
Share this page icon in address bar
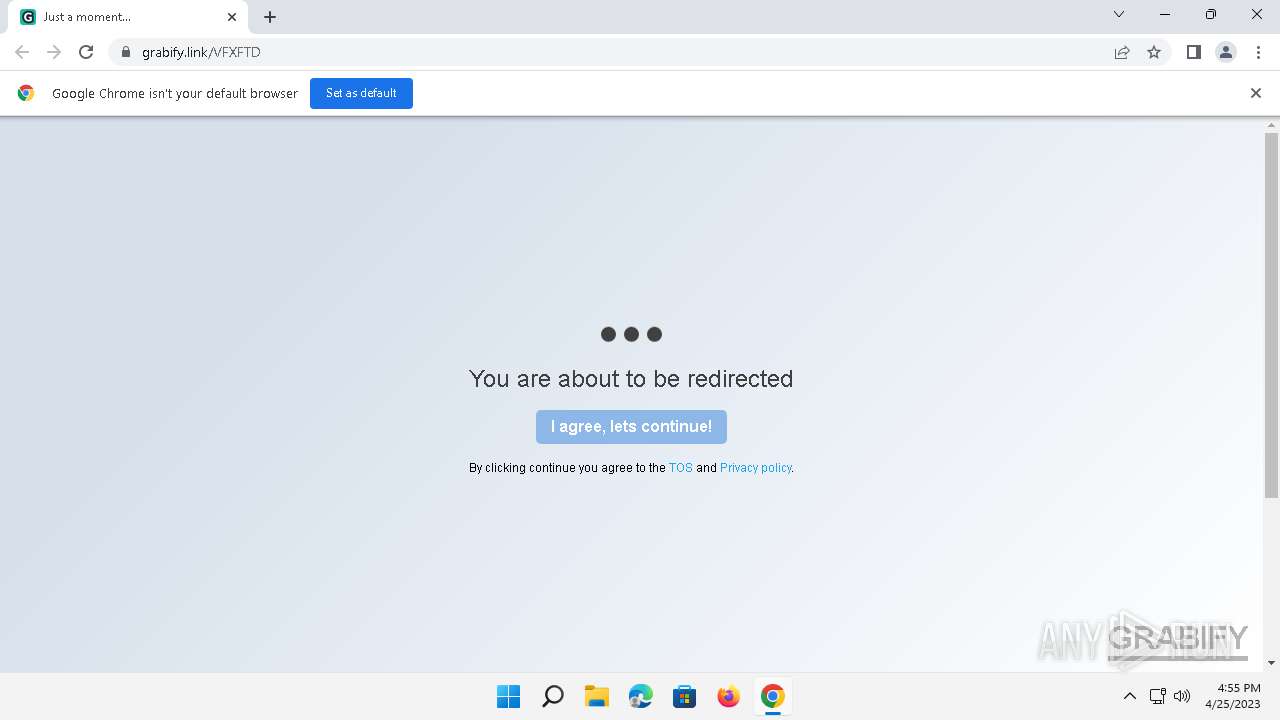(1122, 52)
